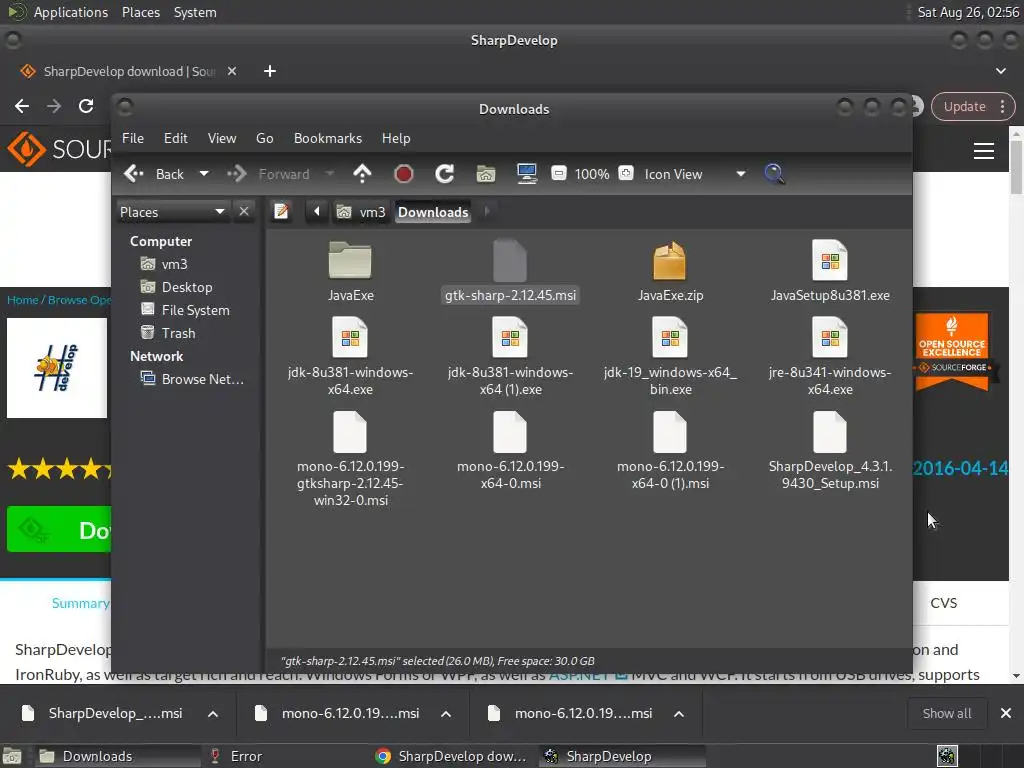Expand options for second mono msi download
Image resolution: width=1024 pixels, height=768 pixels.
click(679, 714)
